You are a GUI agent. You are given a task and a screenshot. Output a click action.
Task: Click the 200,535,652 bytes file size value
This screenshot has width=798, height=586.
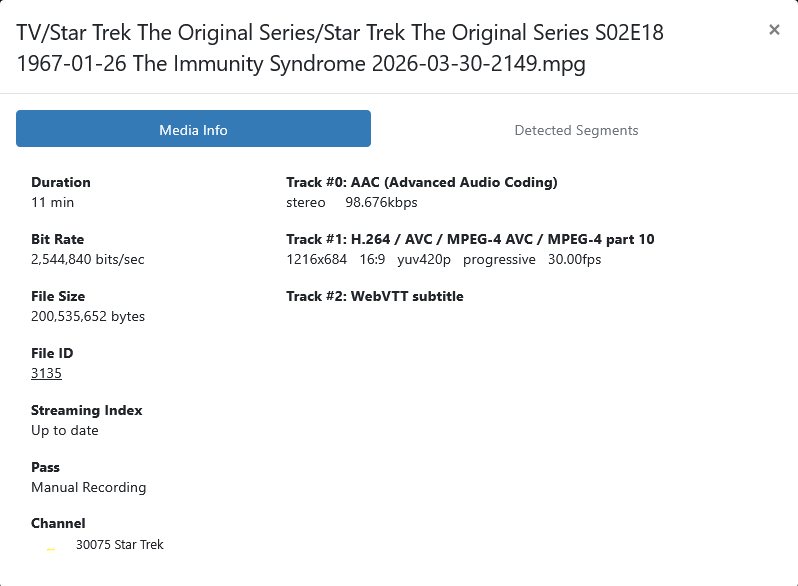point(88,316)
